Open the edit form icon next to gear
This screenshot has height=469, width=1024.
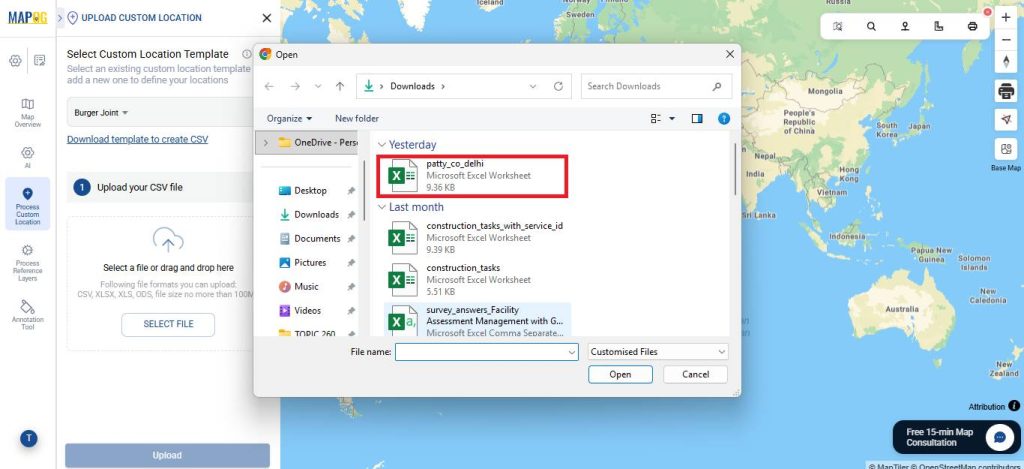(40, 61)
